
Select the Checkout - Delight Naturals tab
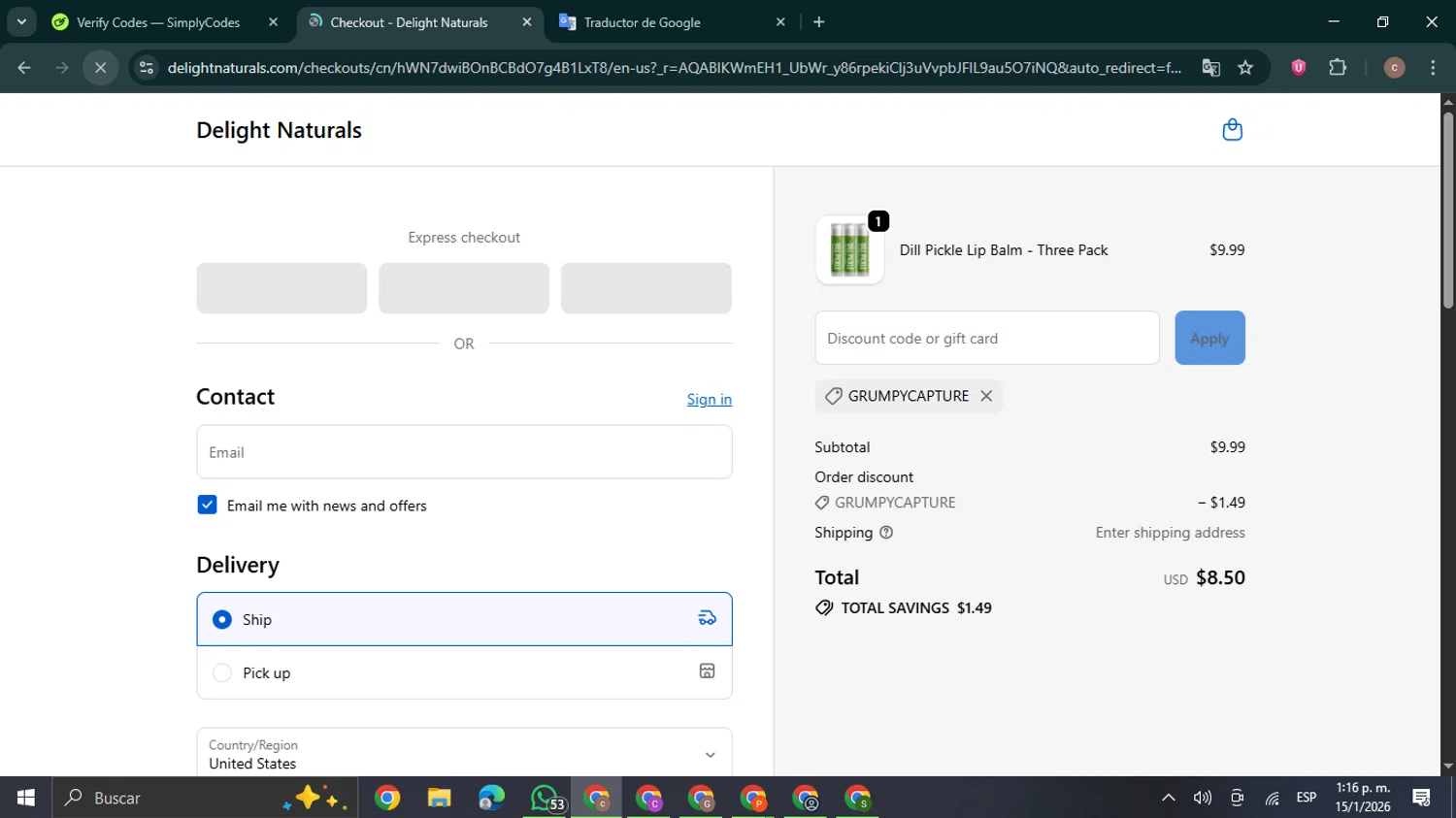(x=409, y=22)
